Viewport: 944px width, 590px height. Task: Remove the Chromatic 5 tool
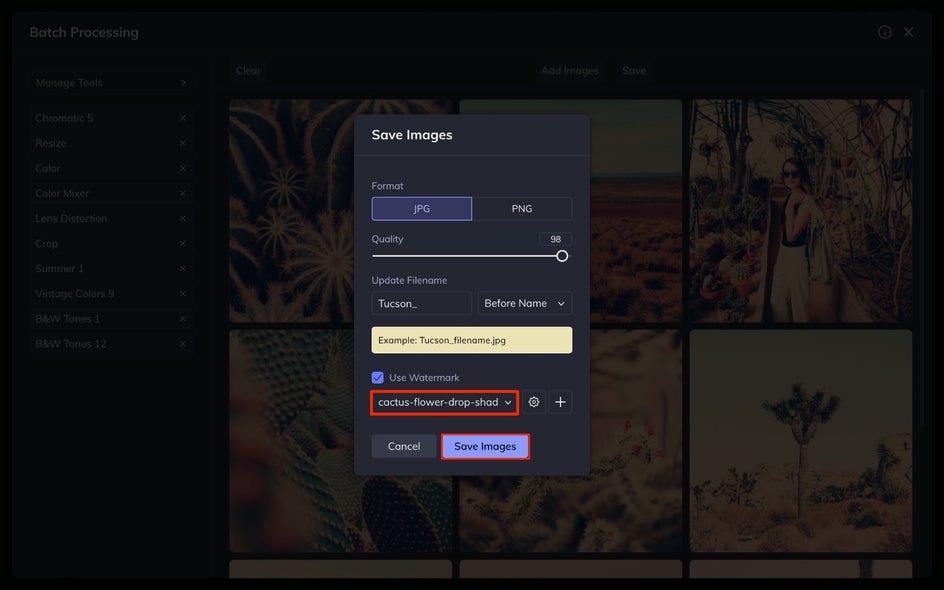coord(182,118)
